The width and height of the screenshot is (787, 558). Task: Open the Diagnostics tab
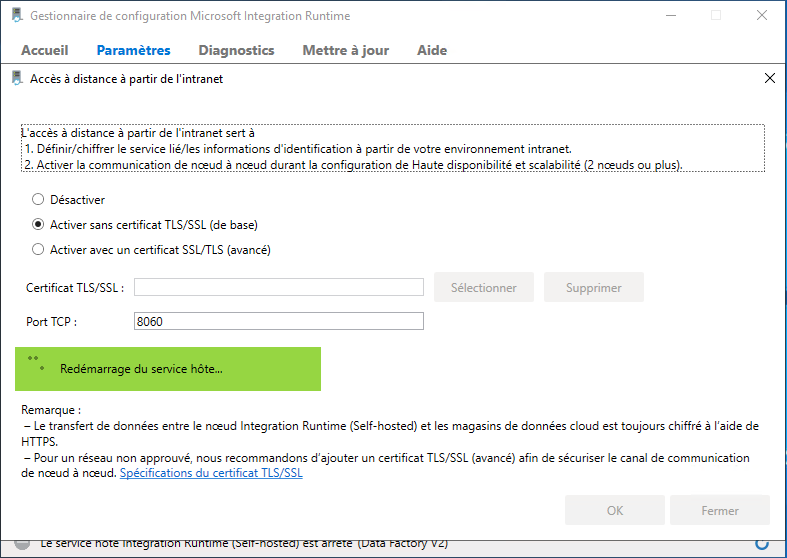[x=236, y=50]
